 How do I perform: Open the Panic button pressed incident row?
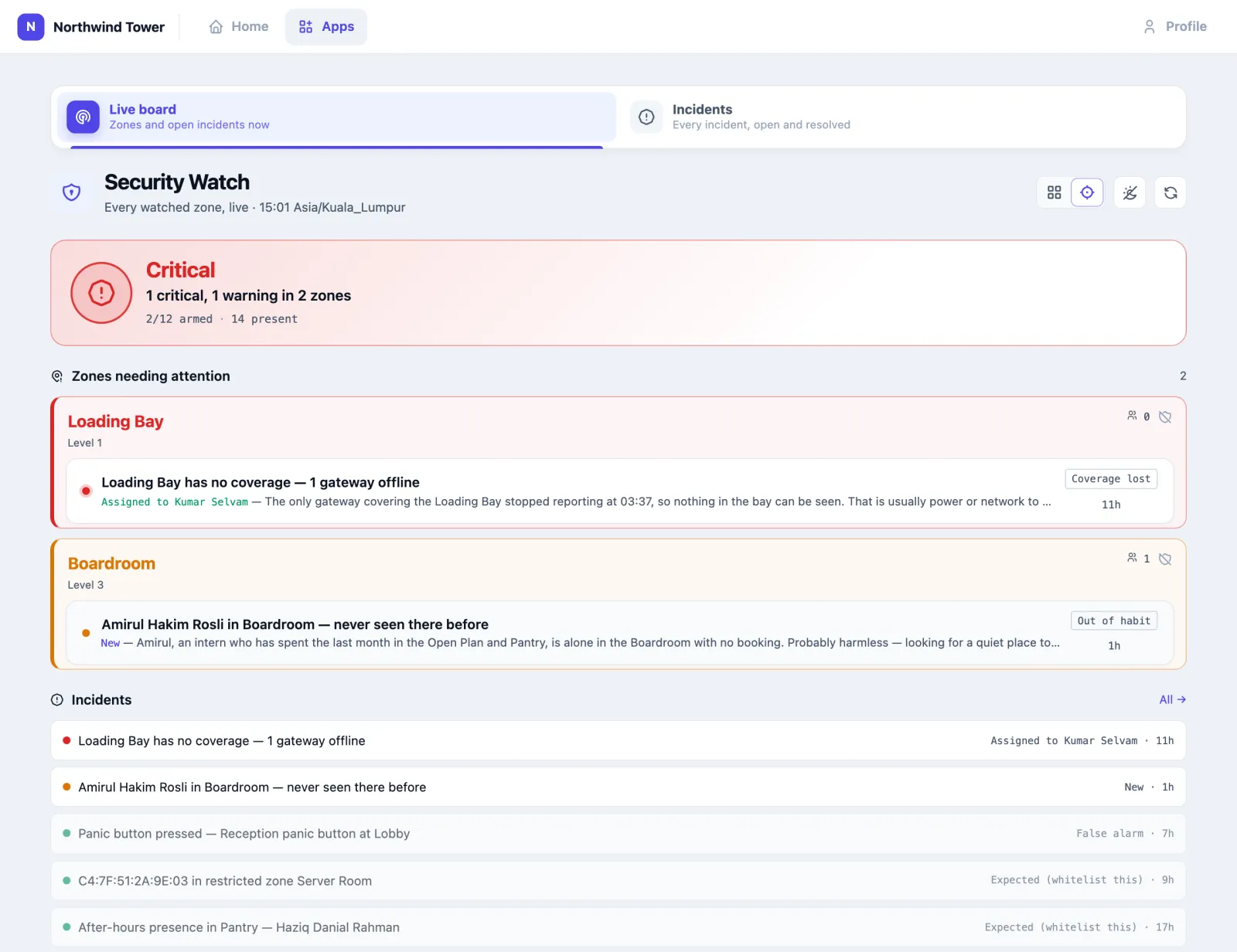click(618, 834)
